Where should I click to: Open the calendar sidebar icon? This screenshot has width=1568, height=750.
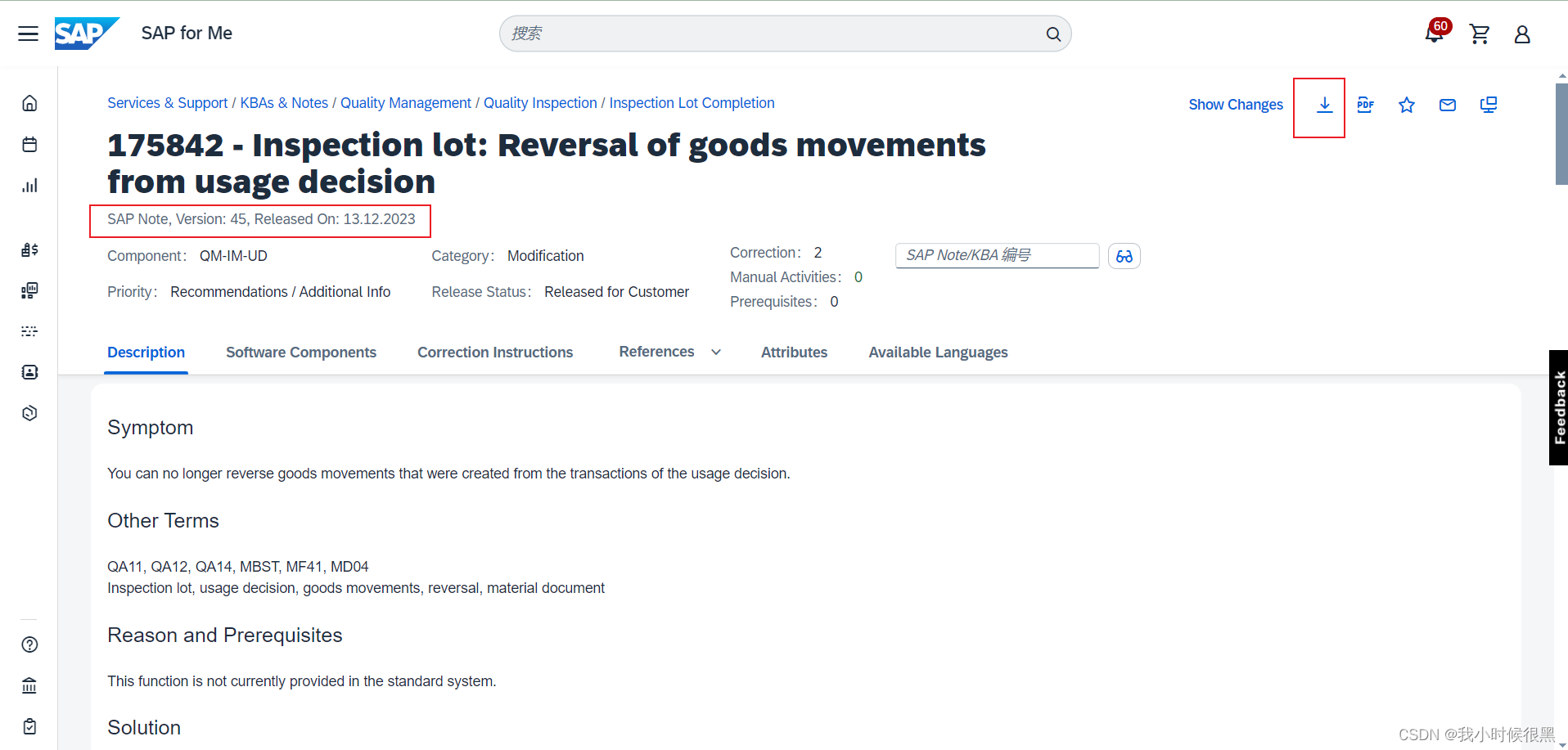pyautogui.click(x=29, y=145)
